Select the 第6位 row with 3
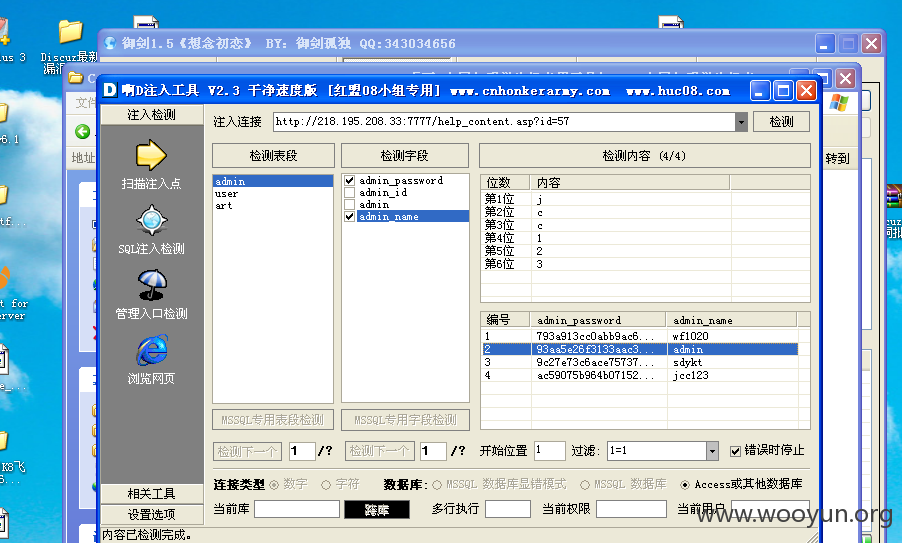The width and height of the screenshot is (902, 543). click(607, 264)
